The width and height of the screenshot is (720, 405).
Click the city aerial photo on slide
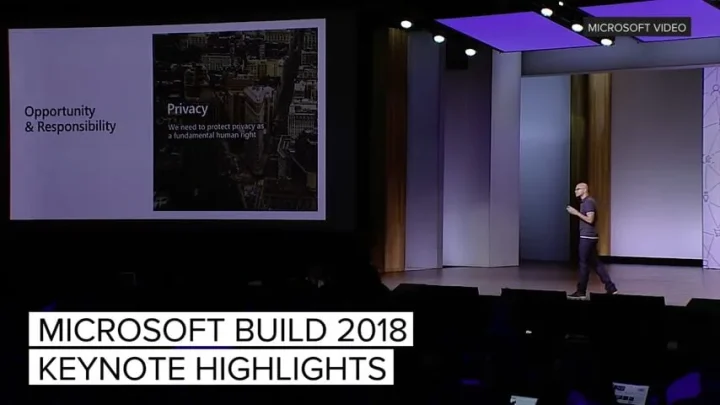pyautogui.click(x=235, y=119)
